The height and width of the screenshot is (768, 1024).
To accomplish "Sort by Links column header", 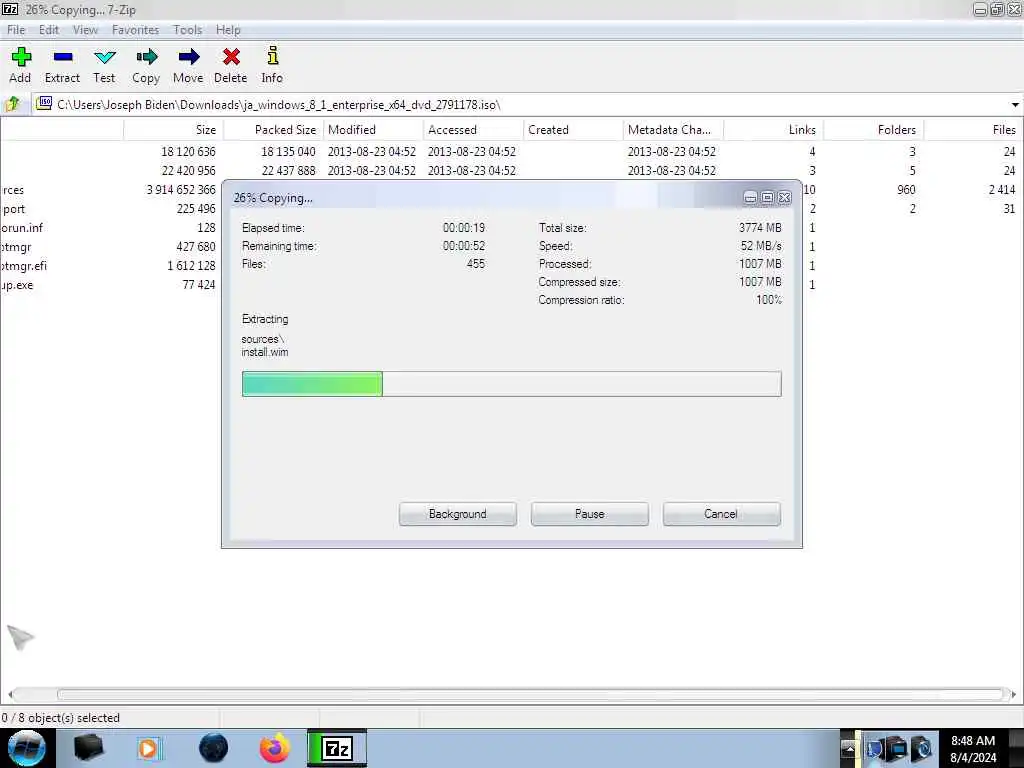I will click(773, 130).
